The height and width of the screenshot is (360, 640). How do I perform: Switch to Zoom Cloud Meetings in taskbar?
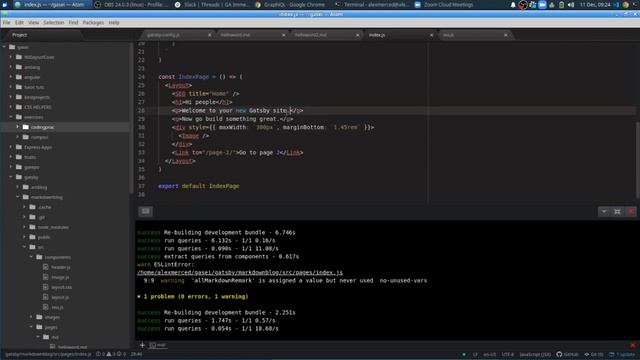pos(444,5)
